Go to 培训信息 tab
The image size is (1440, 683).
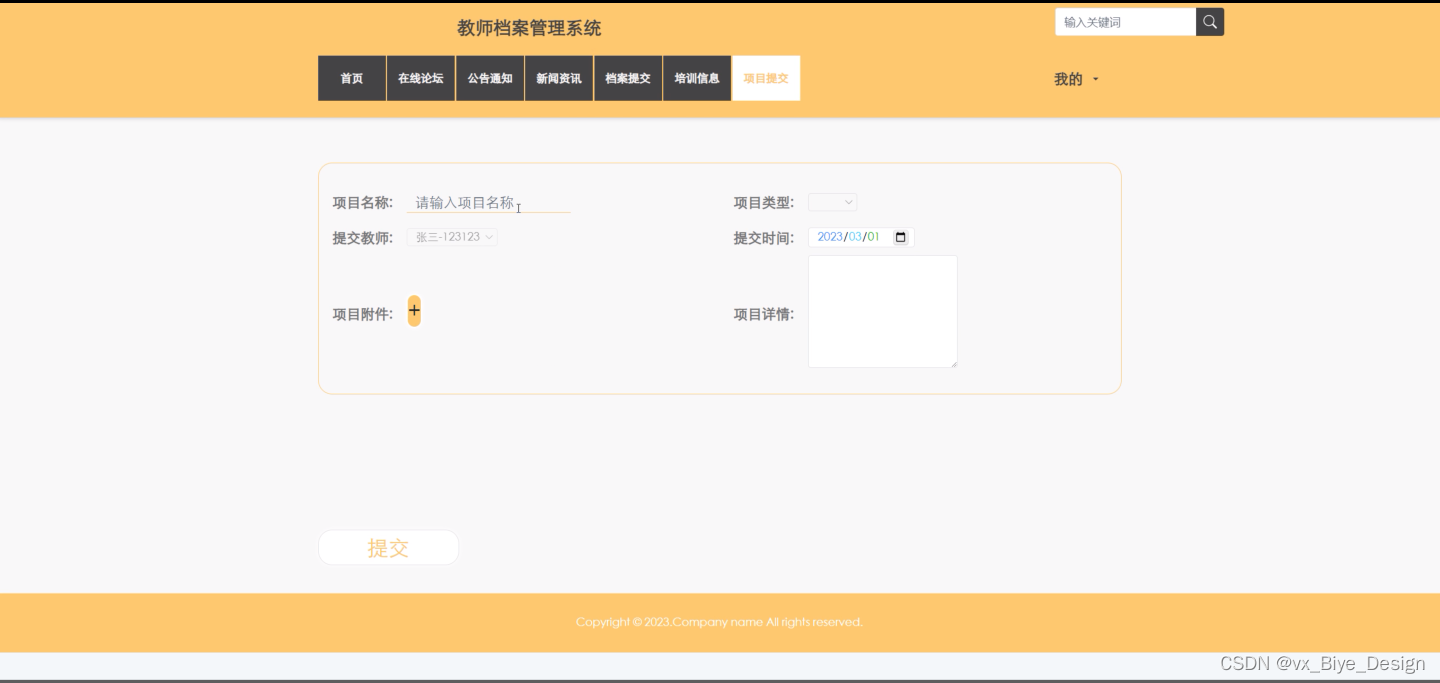(697, 78)
